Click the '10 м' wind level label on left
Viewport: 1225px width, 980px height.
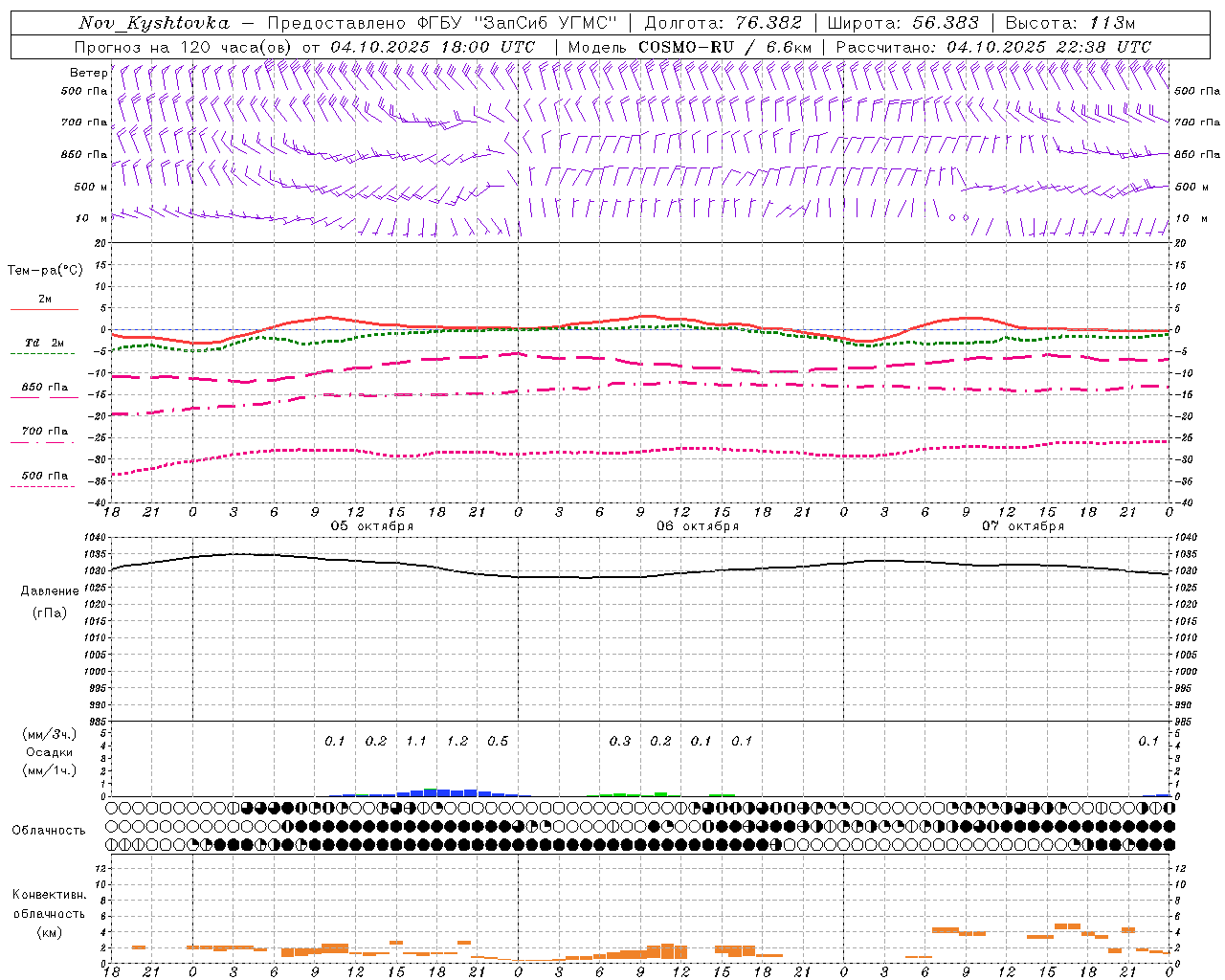tap(92, 219)
